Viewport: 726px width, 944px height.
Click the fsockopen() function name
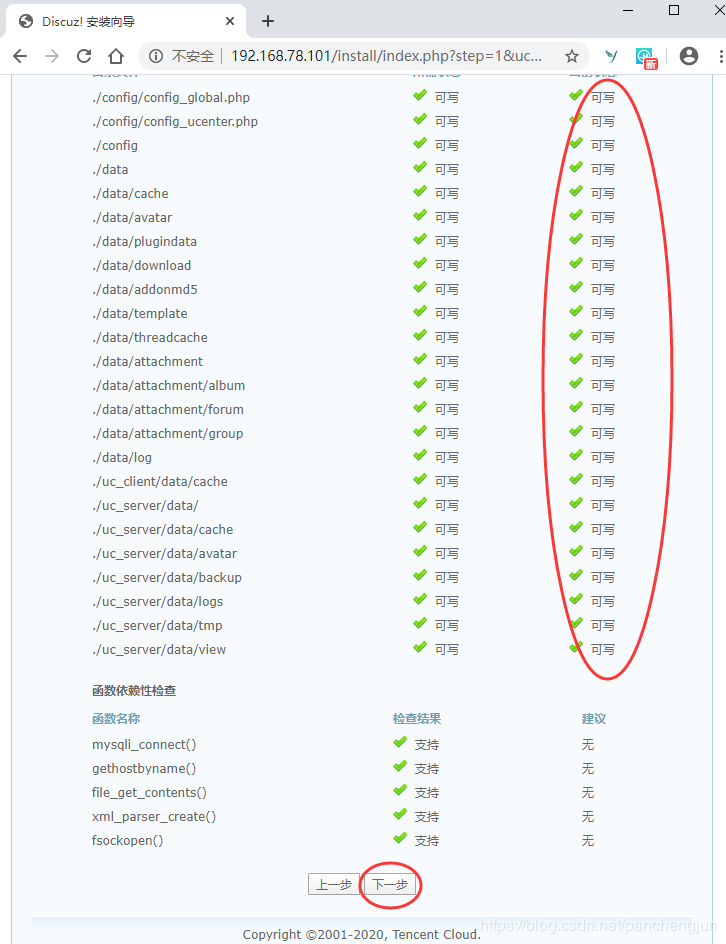(128, 840)
